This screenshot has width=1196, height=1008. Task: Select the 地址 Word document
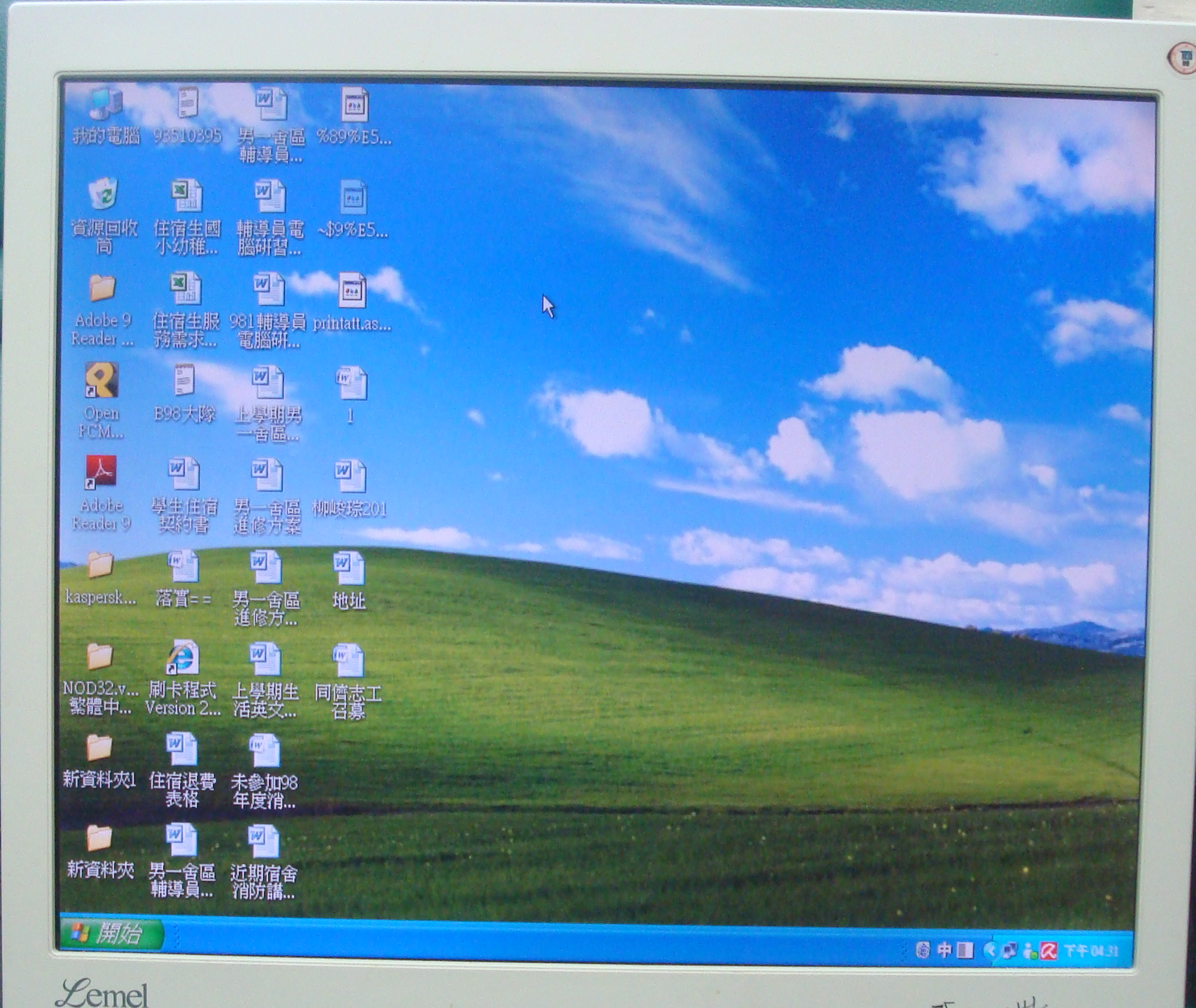(349, 568)
